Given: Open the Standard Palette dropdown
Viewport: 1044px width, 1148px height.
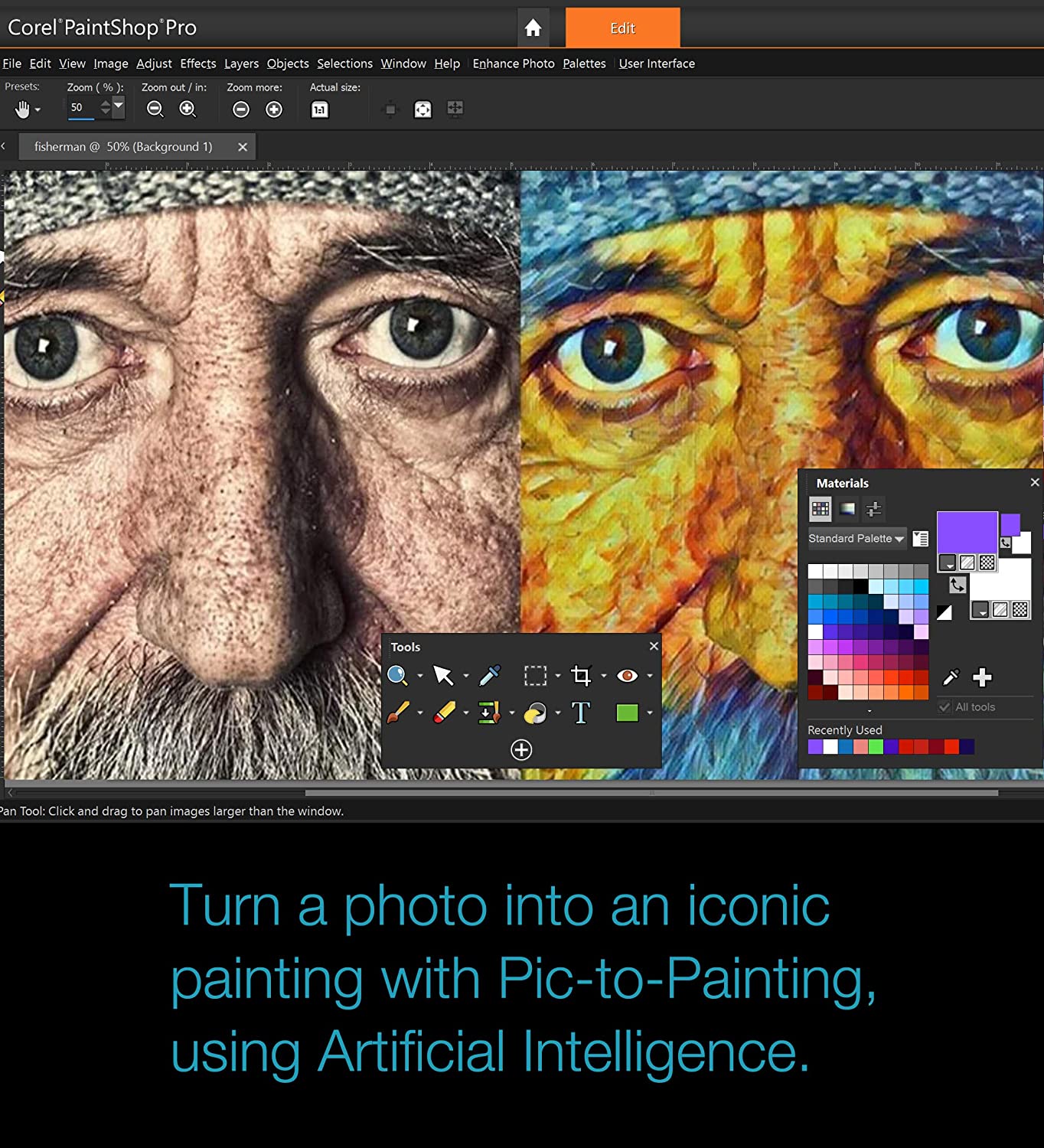Looking at the screenshot, I should pos(856,539).
